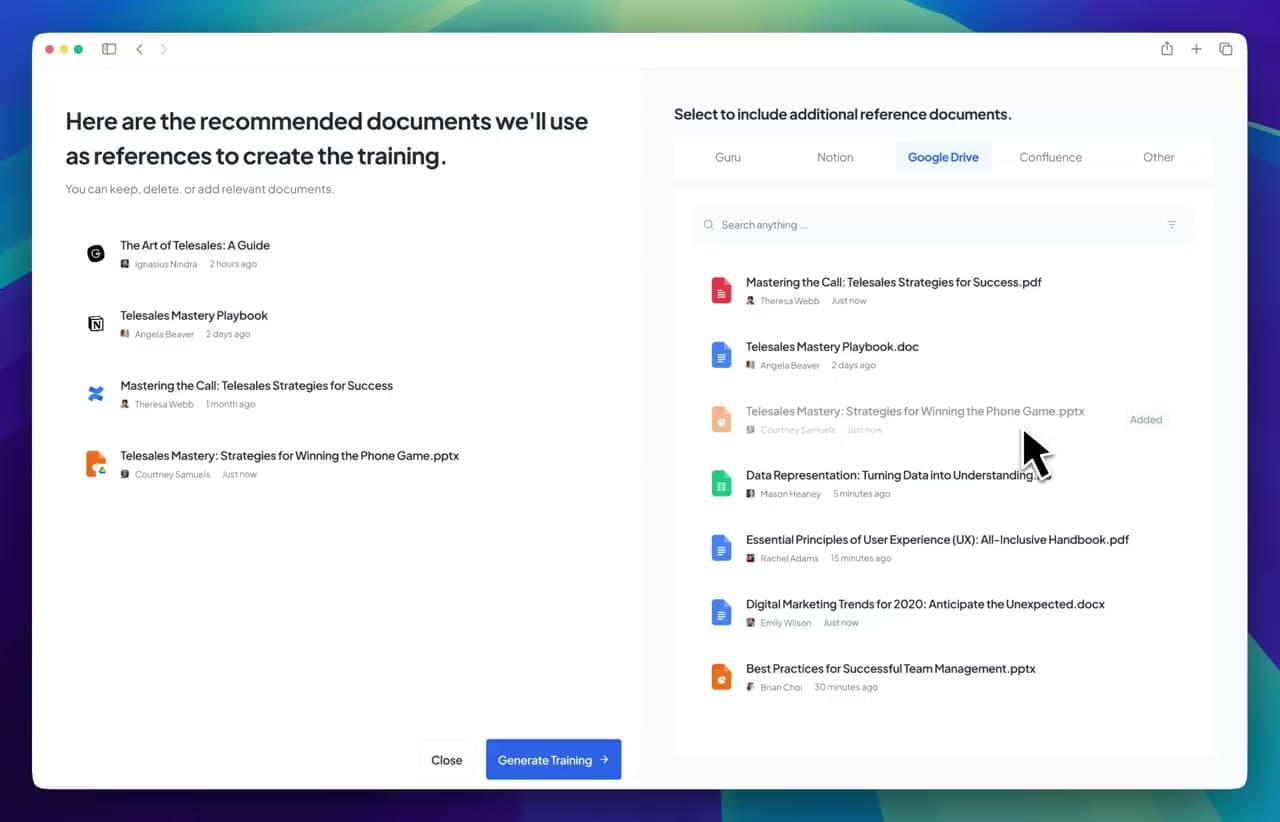Switch to the Confluence tab

coord(1050,157)
